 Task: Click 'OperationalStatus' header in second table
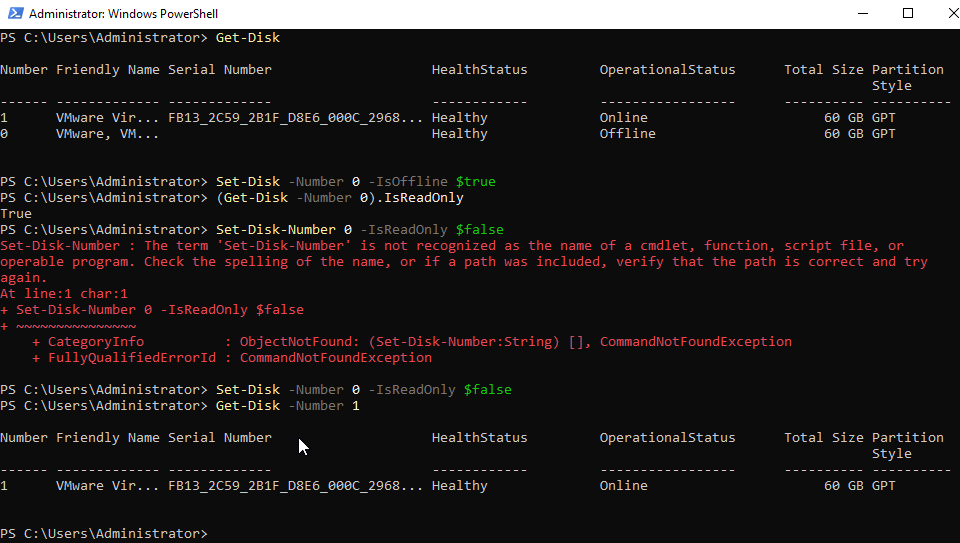click(x=667, y=438)
